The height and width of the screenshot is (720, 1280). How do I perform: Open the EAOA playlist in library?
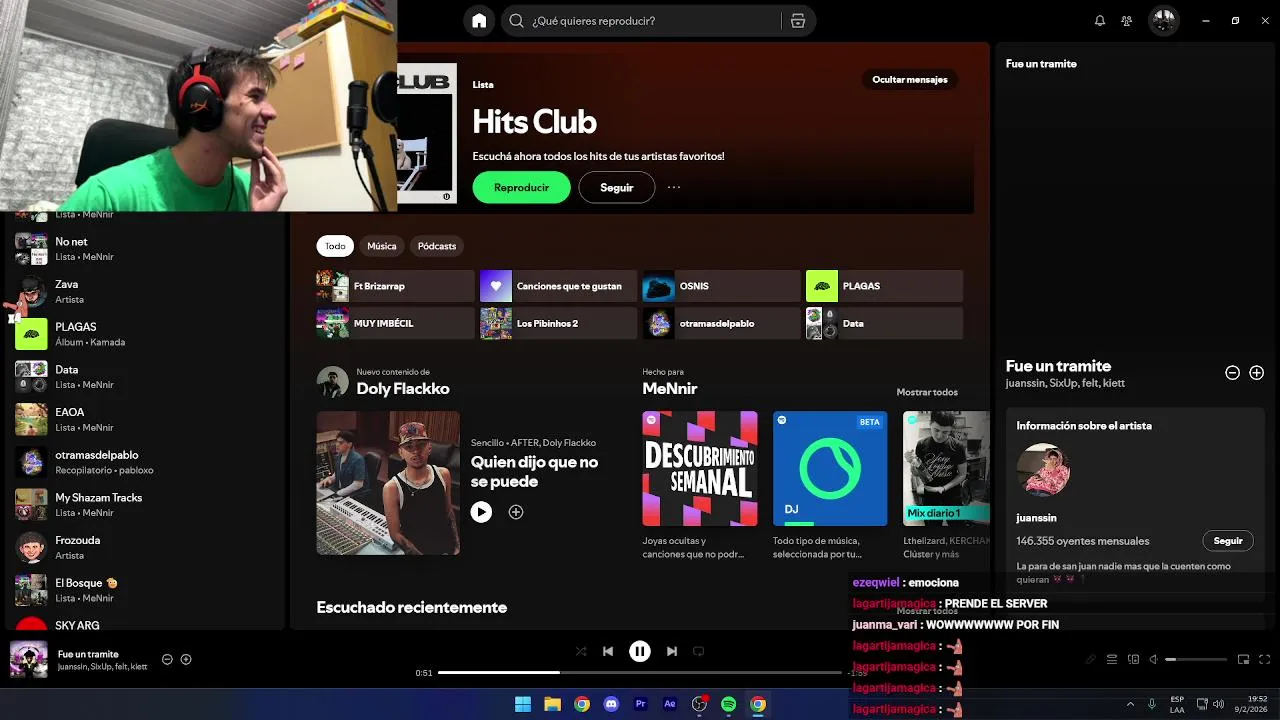tap(145, 420)
